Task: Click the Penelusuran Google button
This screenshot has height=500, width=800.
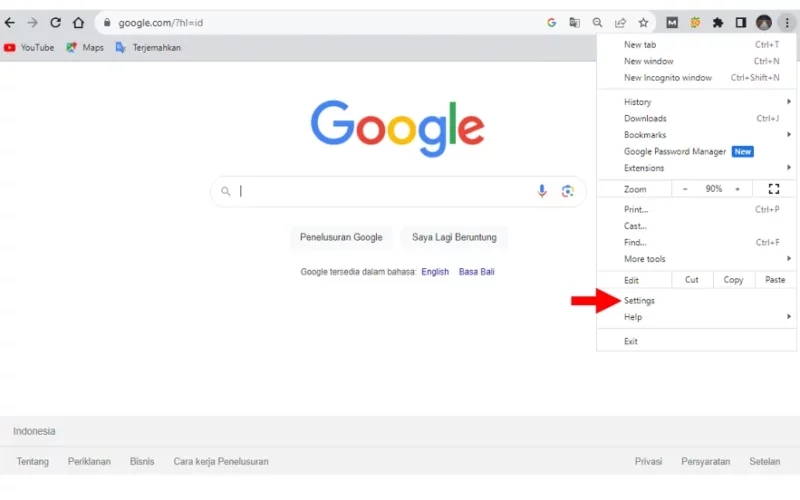Action: click(x=341, y=237)
